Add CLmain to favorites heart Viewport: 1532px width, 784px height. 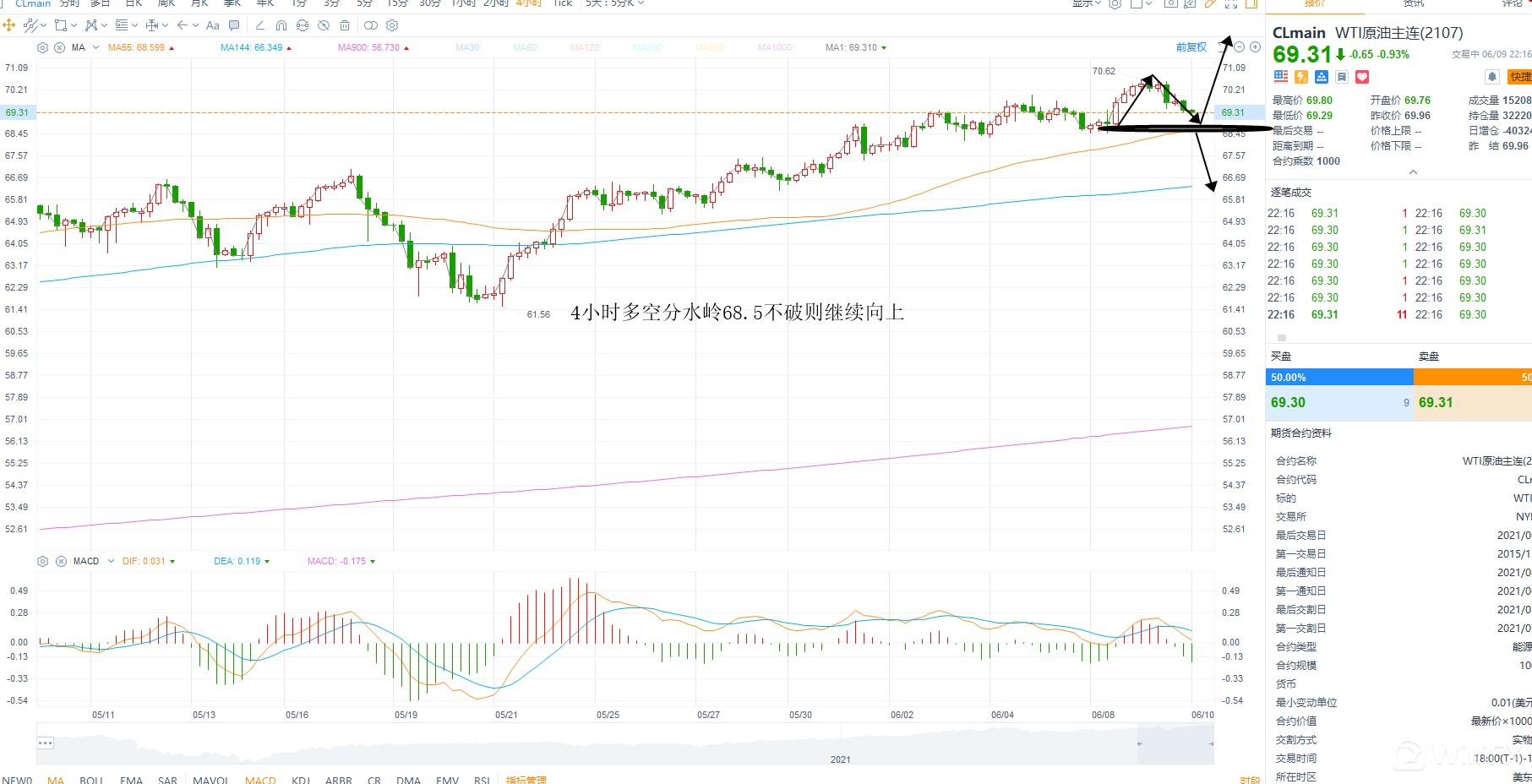tap(1362, 77)
